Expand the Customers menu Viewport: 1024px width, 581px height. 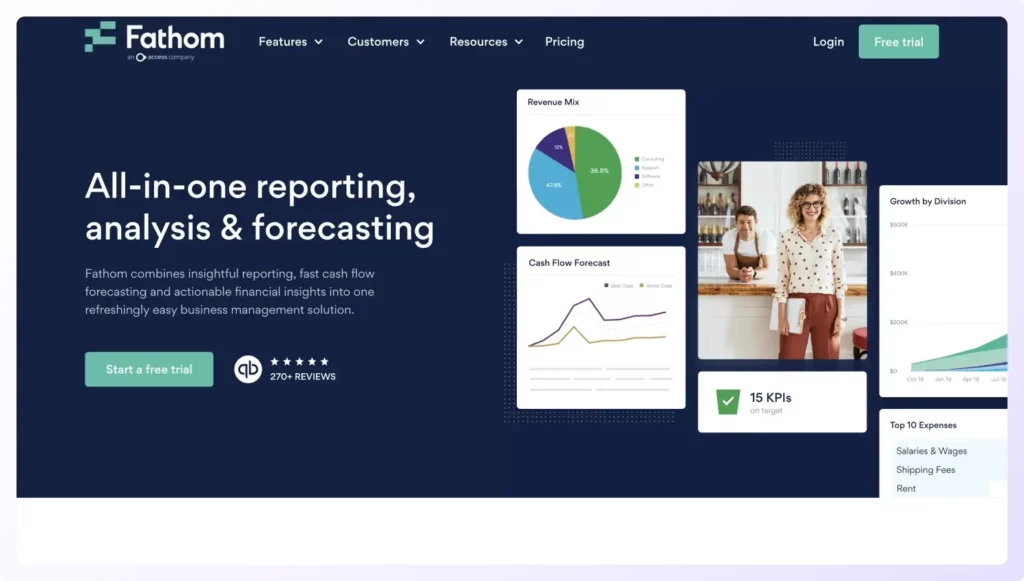(x=386, y=42)
